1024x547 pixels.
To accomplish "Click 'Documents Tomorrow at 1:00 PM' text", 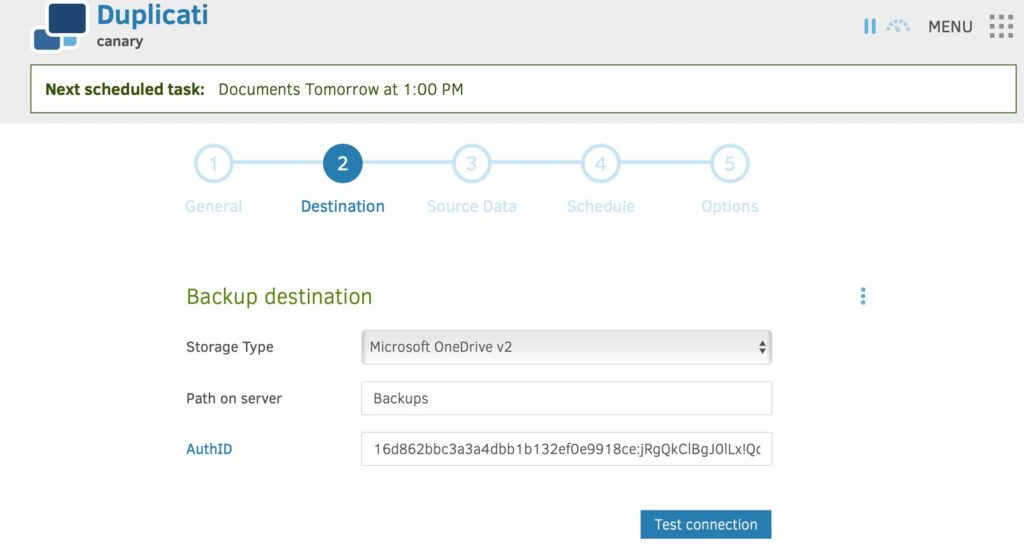I will click(x=341, y=89).
